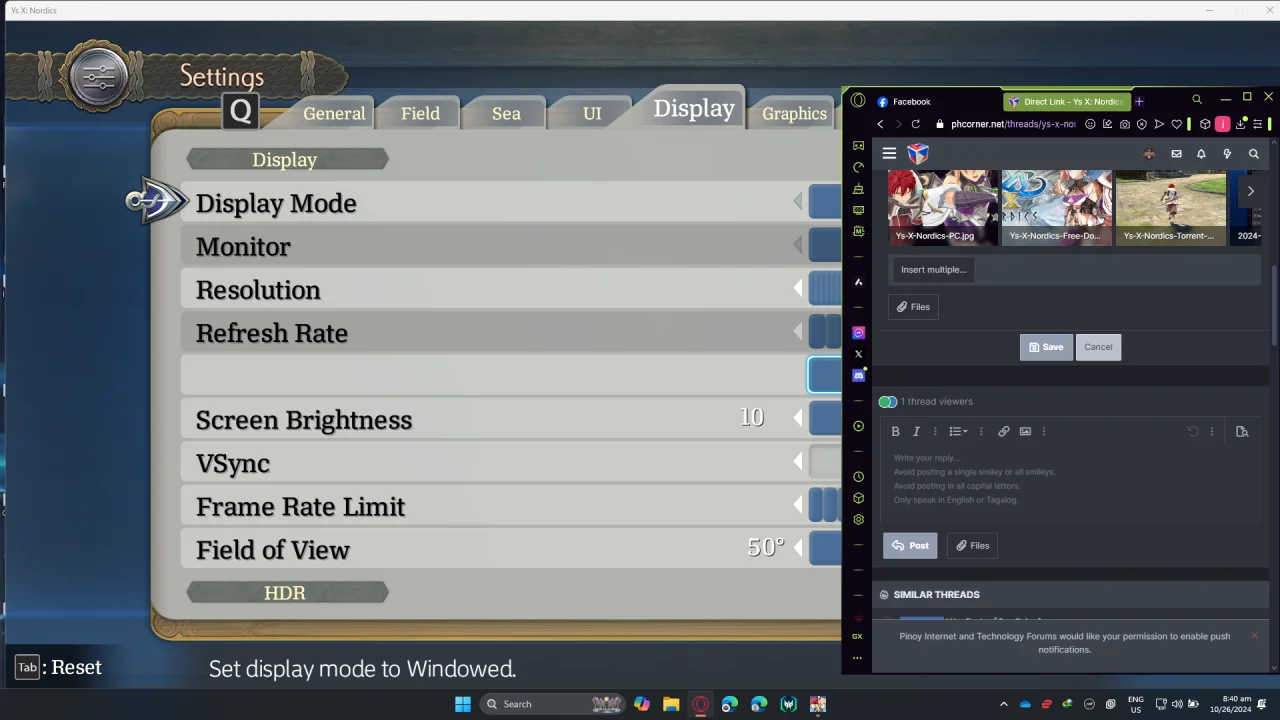1280x720 pixels.
Task: Open the downloads icon in Opera toolbar
Action: tap(1241, 124)
